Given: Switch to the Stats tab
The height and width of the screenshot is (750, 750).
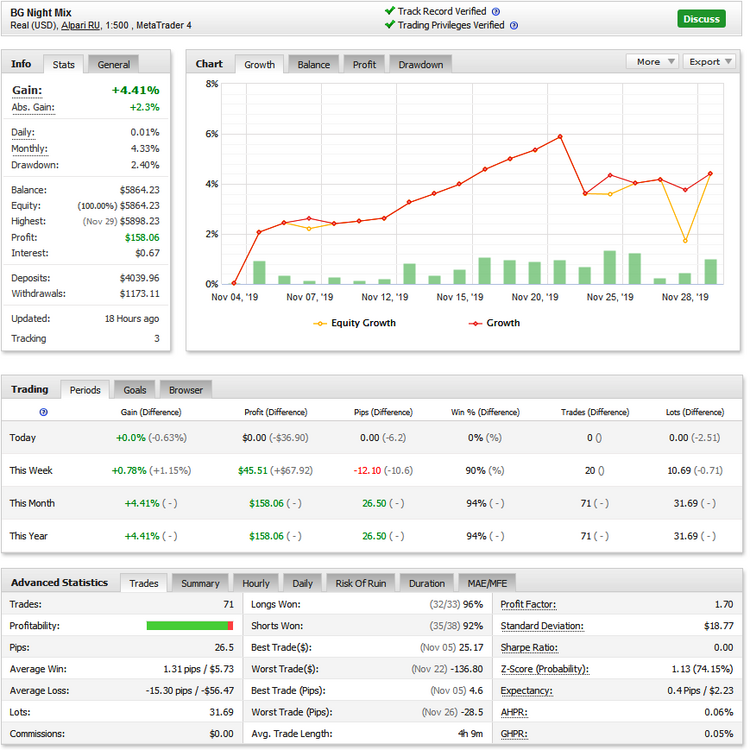Looking at the screenshot, I should [x=64, y=65].
